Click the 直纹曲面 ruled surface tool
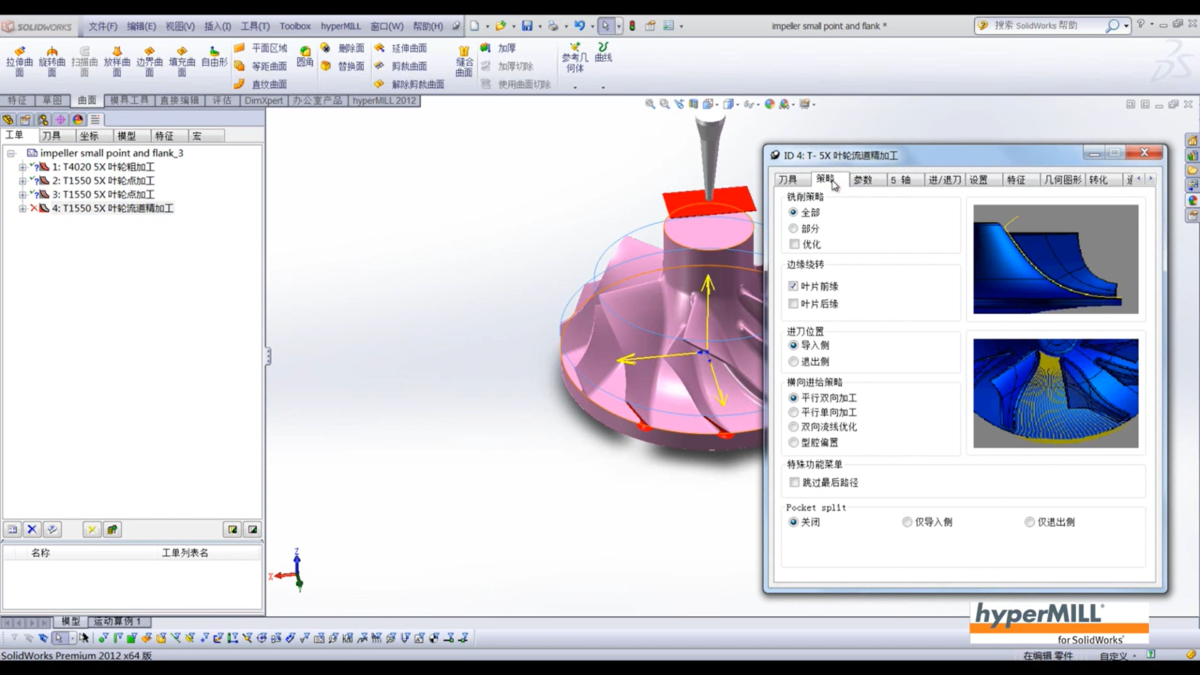The image size is (1200, 675). tap(260, 84)
